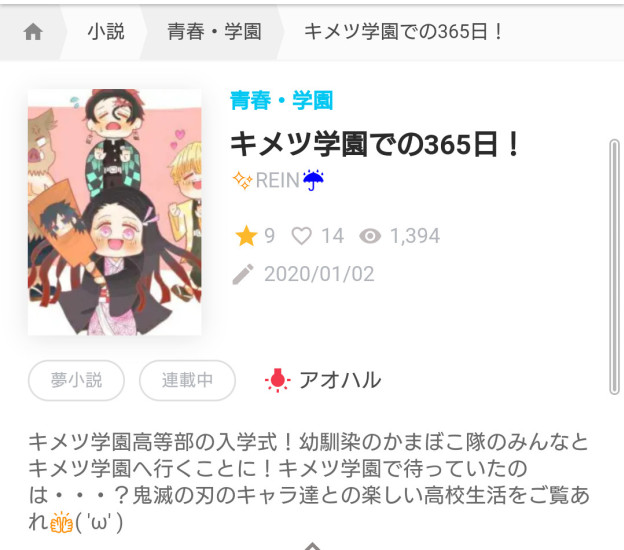
Task: Click the vertical scrollbar on right
Action: point(614,267)
